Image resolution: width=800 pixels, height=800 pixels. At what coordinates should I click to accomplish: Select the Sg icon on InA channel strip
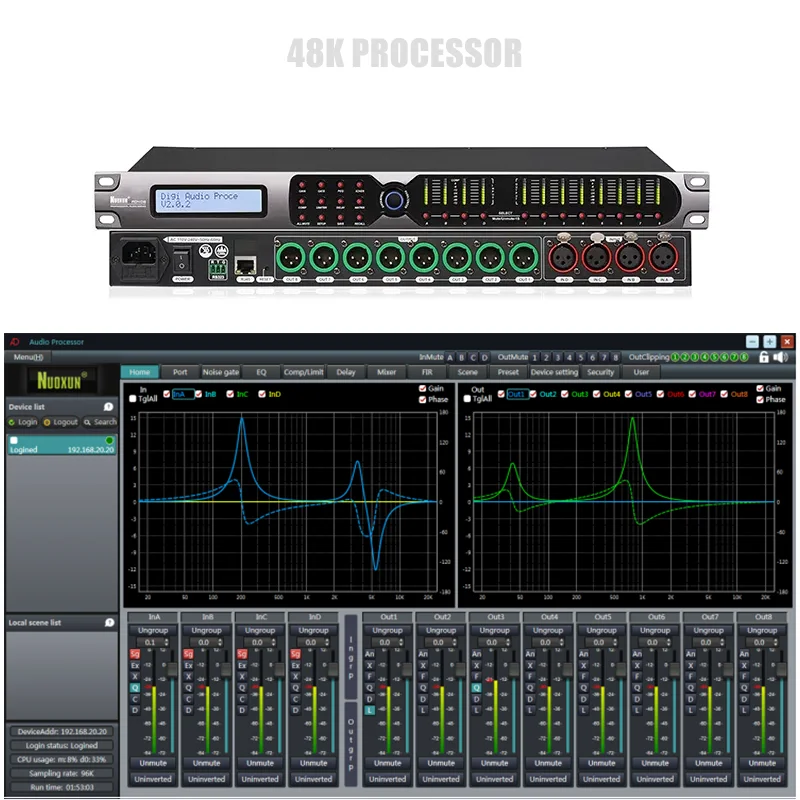click(134, 654)
